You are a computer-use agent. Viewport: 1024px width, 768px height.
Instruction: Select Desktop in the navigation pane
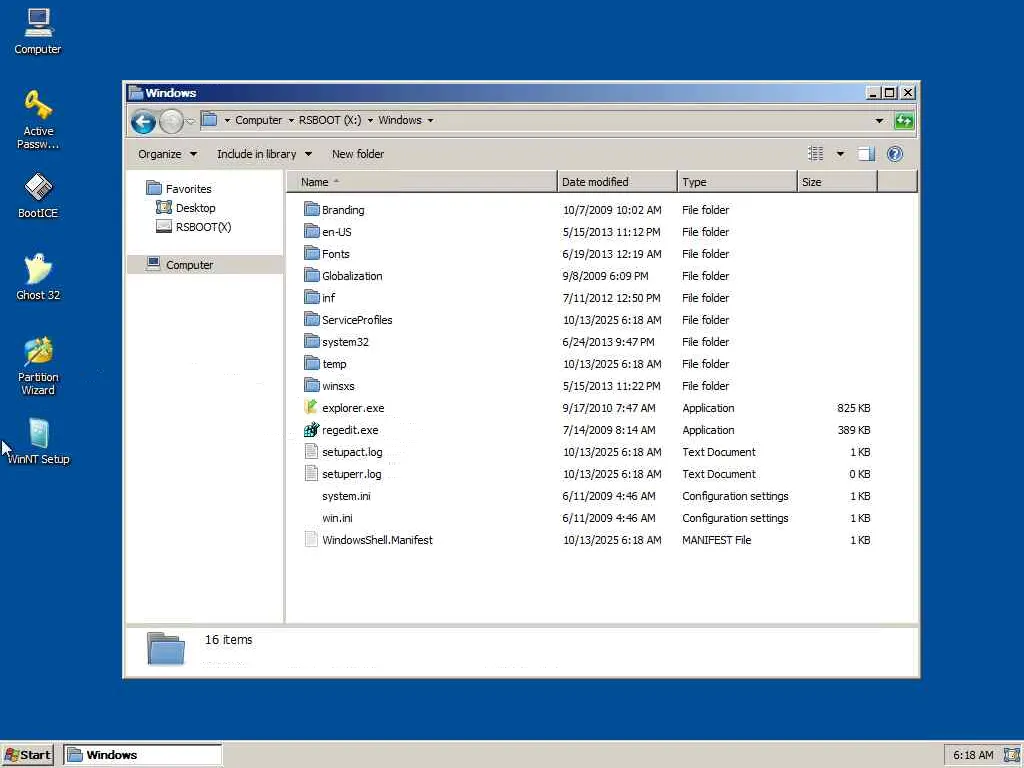pyautogui.click(x=186, y=208)
